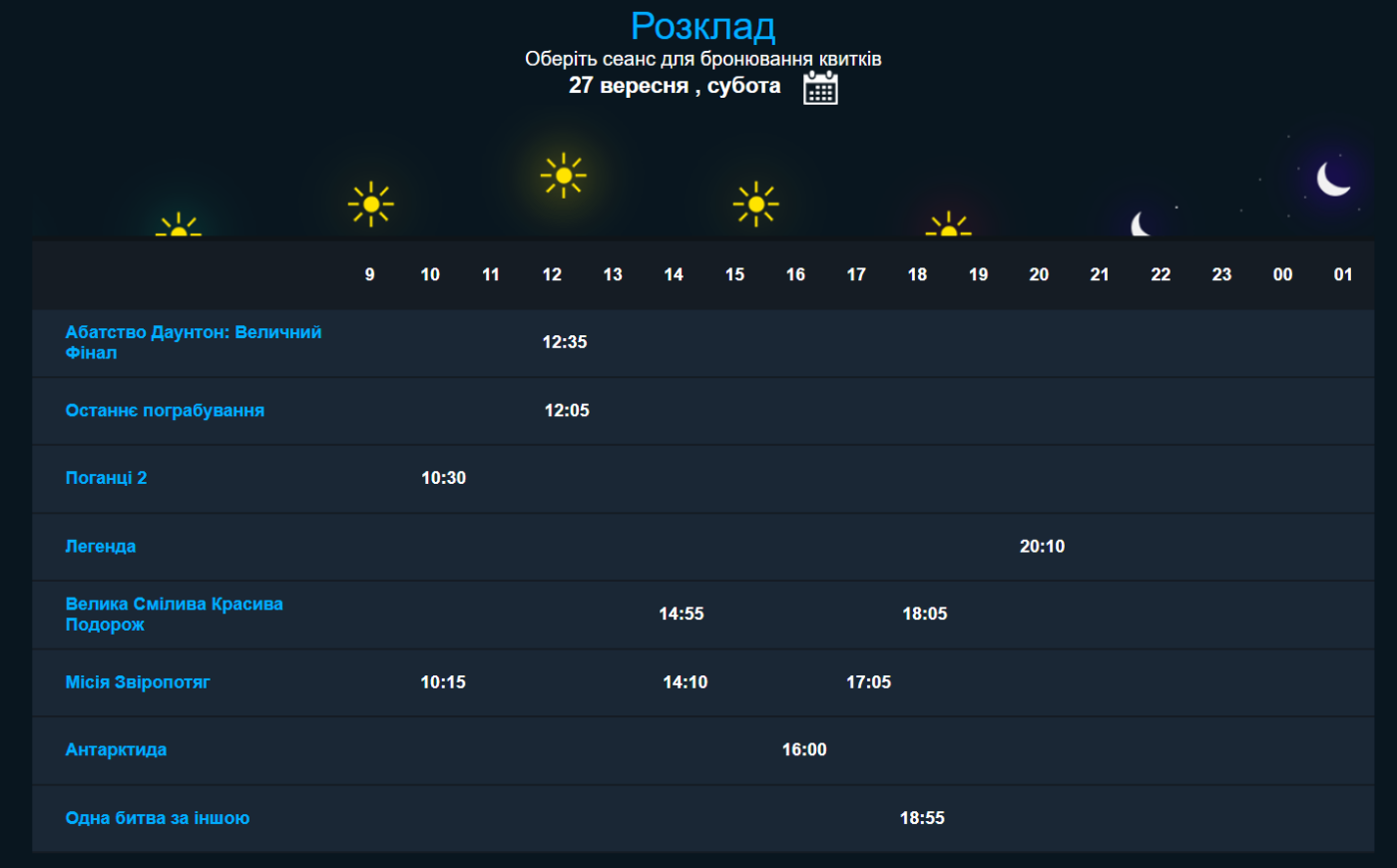Select the 10:15 Місія Звіропотяг session

click(443, 682)
